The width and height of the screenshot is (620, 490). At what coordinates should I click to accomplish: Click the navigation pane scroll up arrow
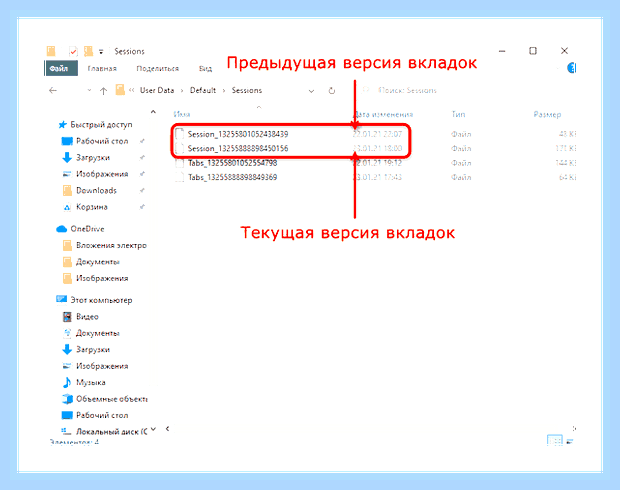click(x=153, y=112)
